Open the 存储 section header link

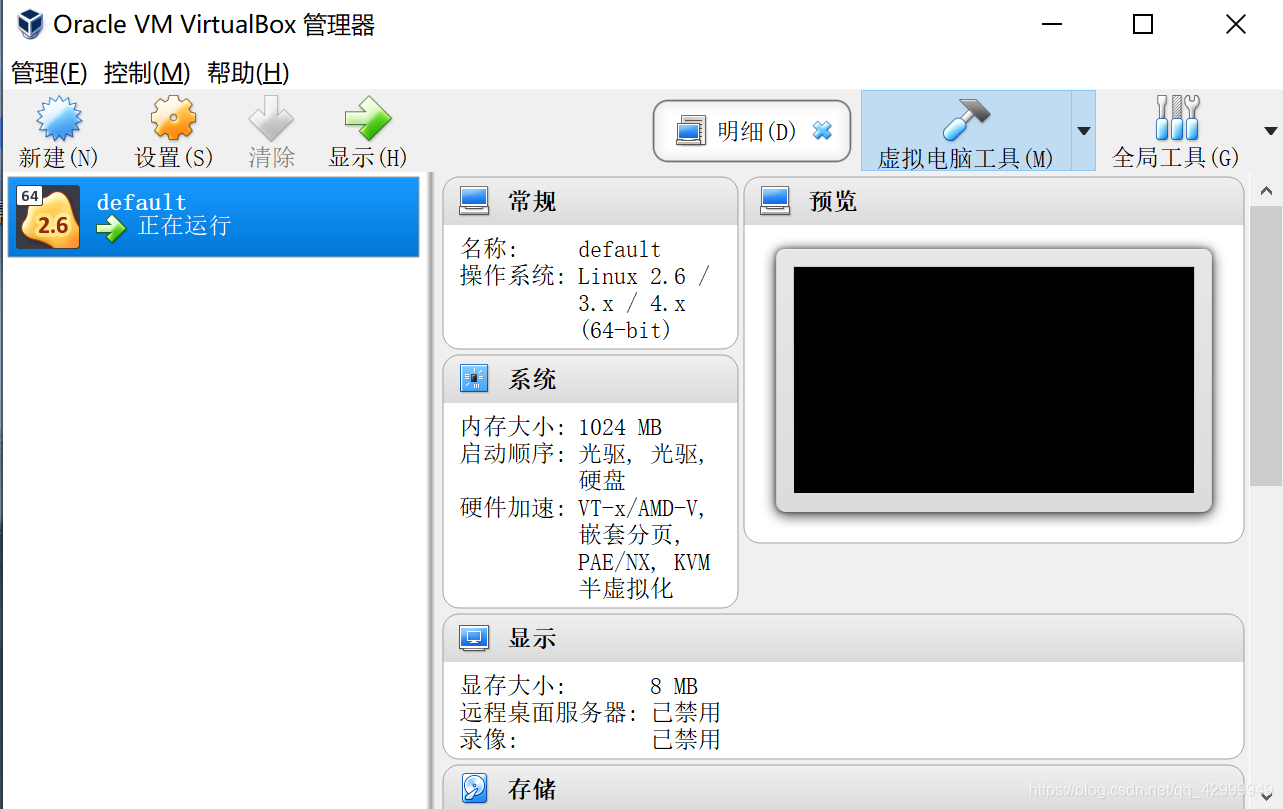(532, 789)
